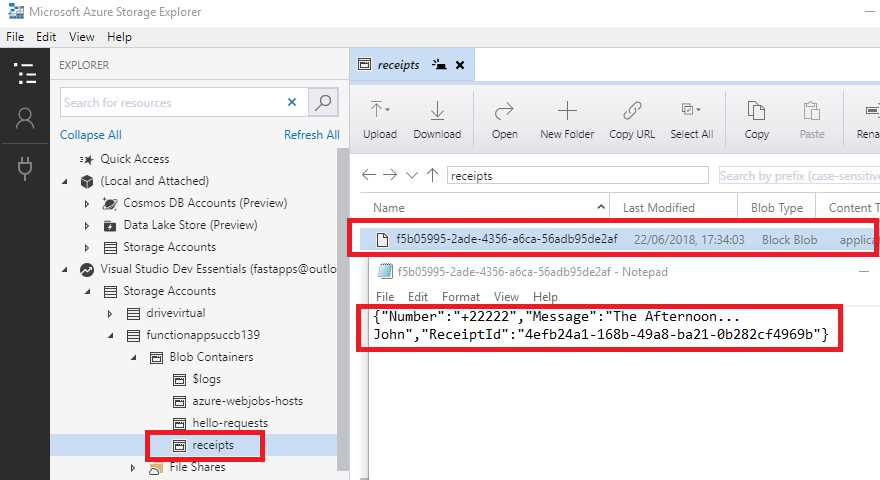The height and width of the screenshot is (480, 880).
Task: Click the Refresh All link
Action: click(x=311, y=135)
